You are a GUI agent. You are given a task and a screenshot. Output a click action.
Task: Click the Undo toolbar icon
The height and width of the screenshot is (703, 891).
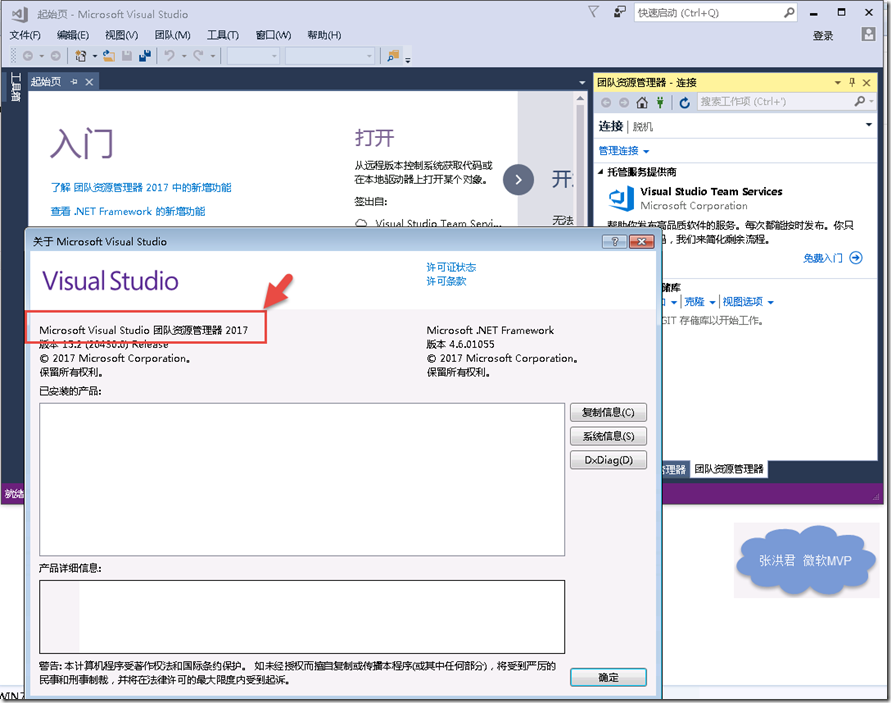(169, 56)
